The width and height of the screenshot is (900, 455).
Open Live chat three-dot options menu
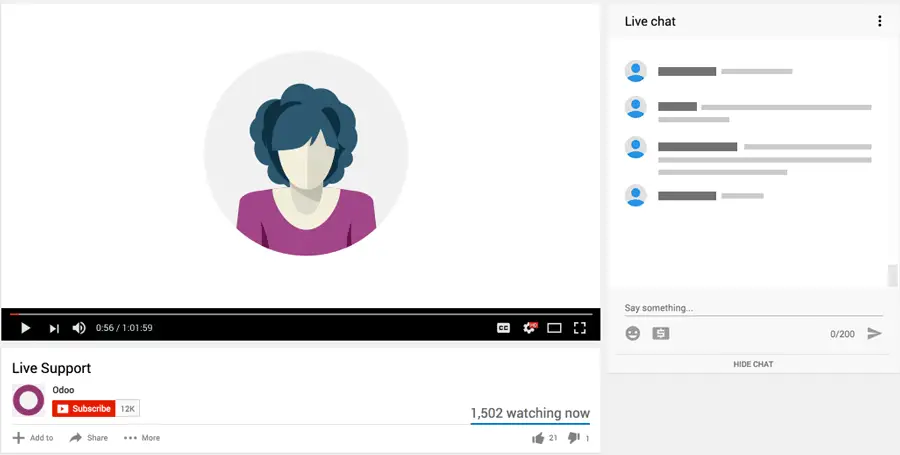click(x=879, y=21)
